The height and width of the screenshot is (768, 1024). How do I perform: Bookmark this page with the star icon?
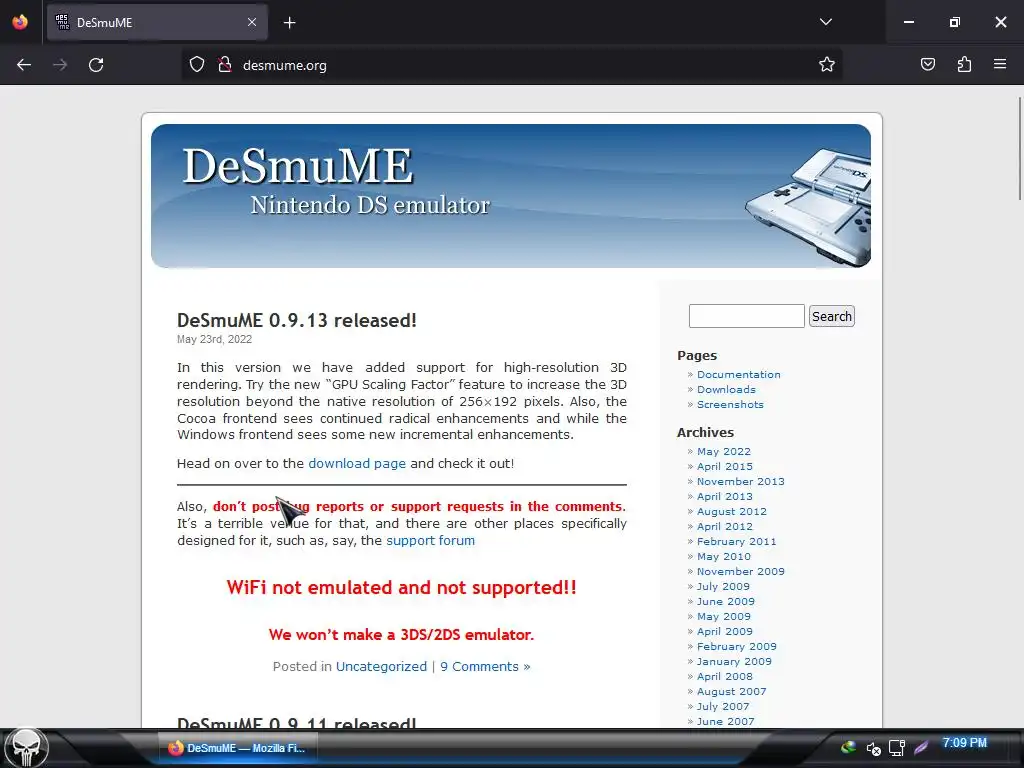point(827,65)
